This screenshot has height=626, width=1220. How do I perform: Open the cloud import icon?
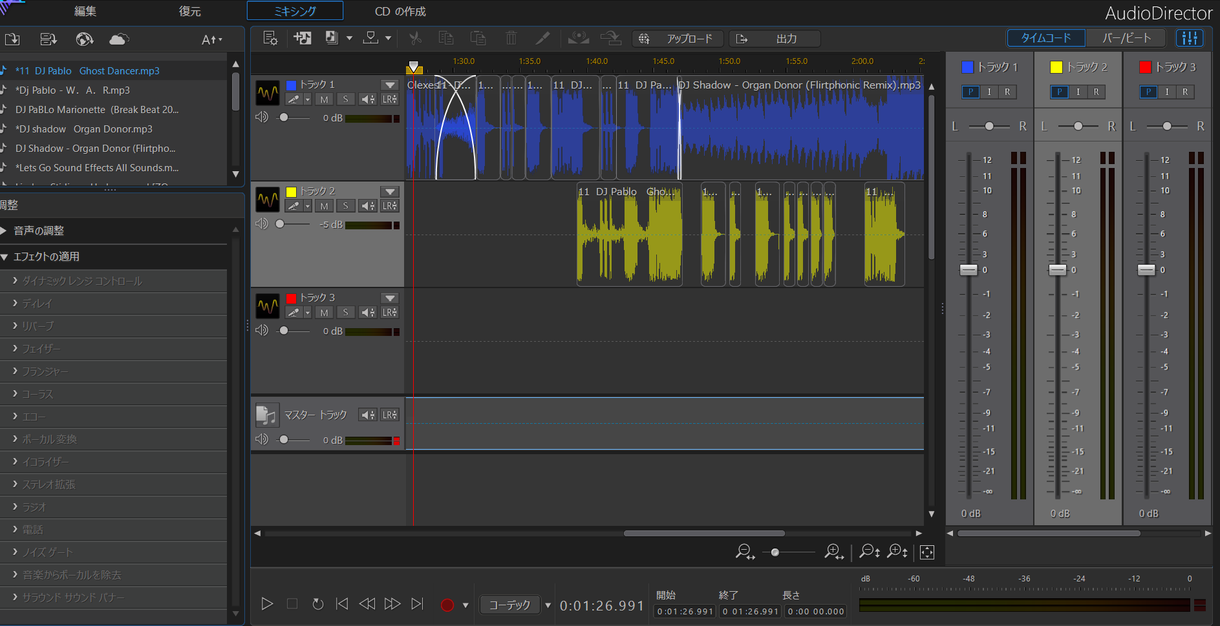pos(119,39)
